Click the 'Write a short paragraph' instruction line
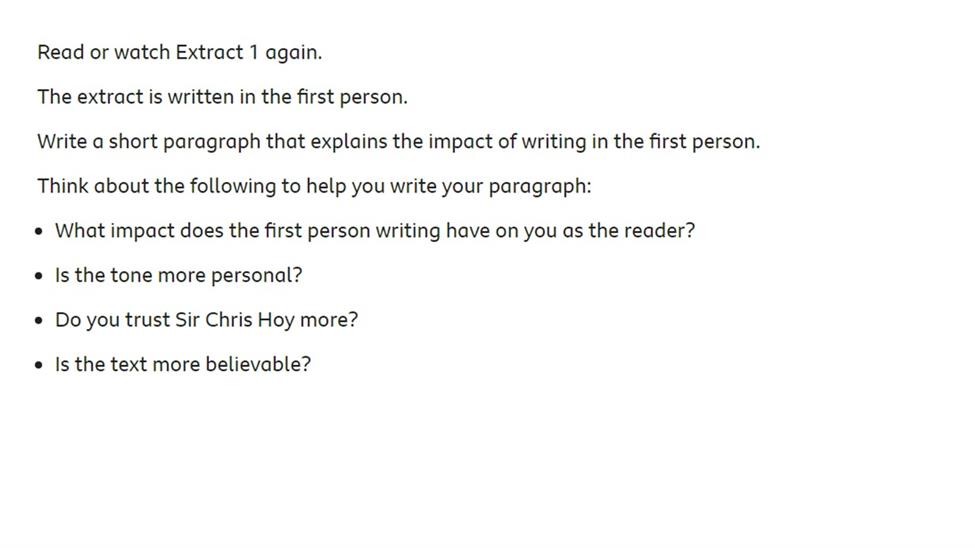This screenshot has height=548, width=975. tap(399, 142)
